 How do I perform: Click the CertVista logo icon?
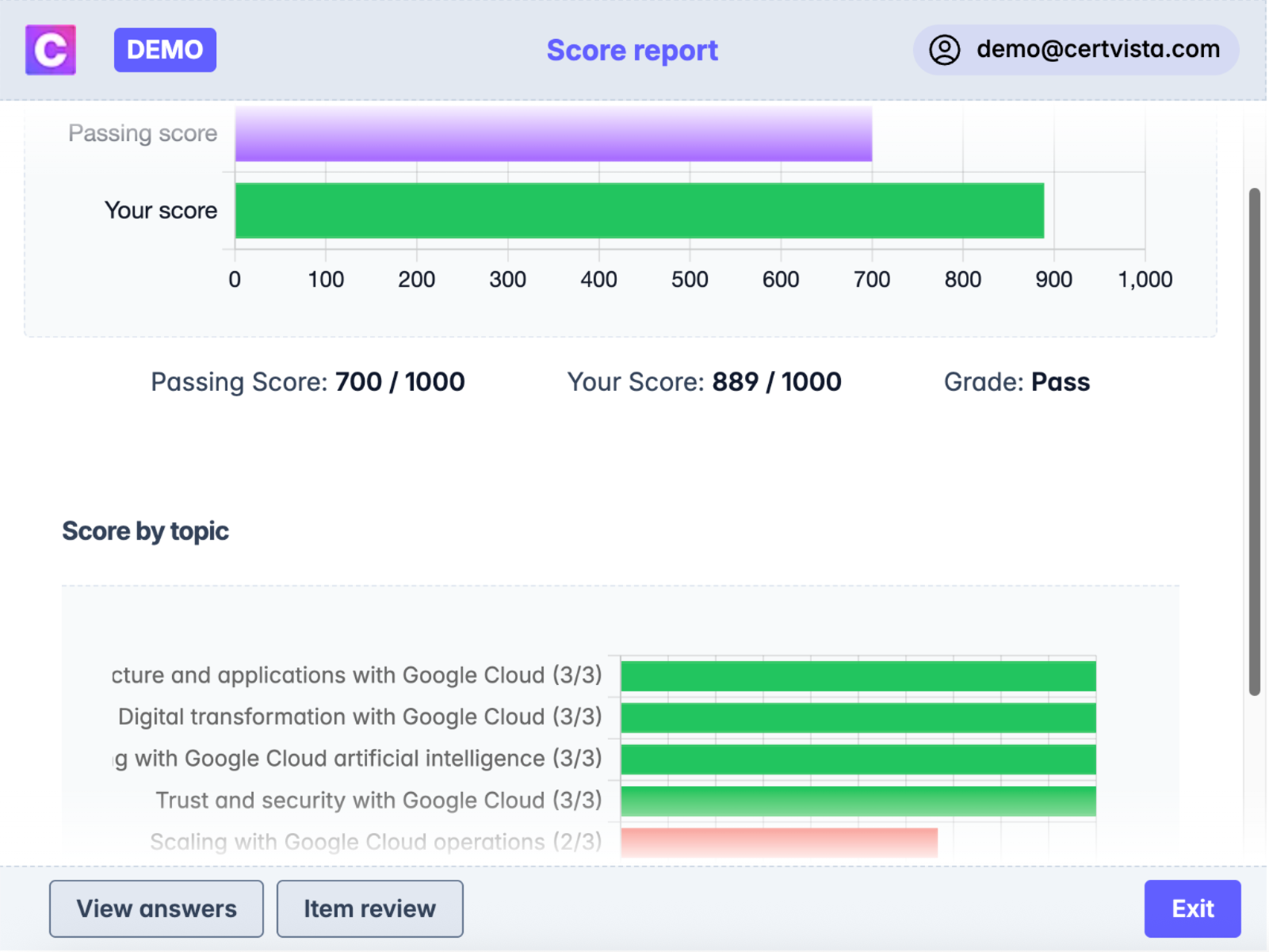(50, 49)
